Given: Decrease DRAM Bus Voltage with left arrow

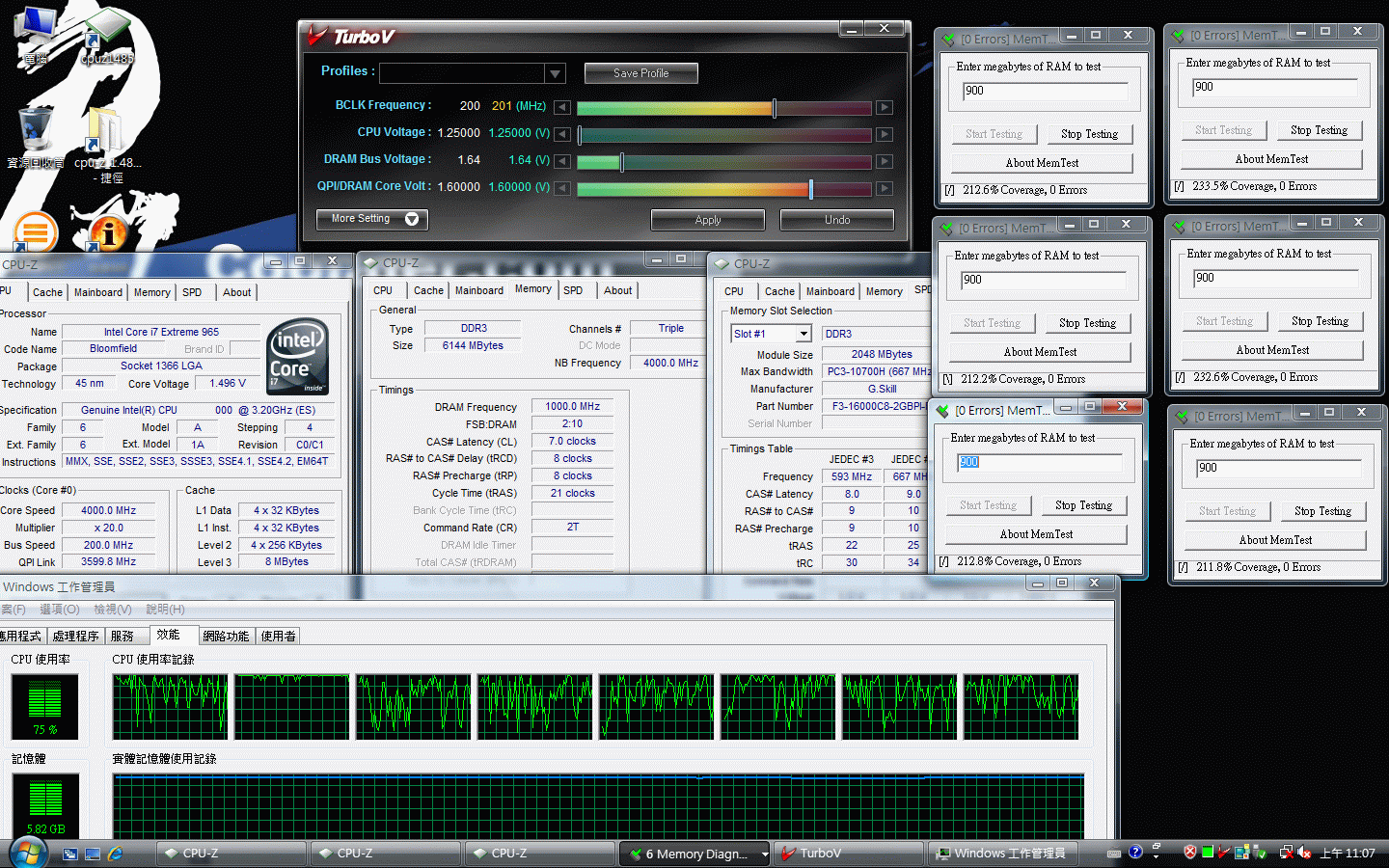Looking at the screenshot, I should (562, 161).
